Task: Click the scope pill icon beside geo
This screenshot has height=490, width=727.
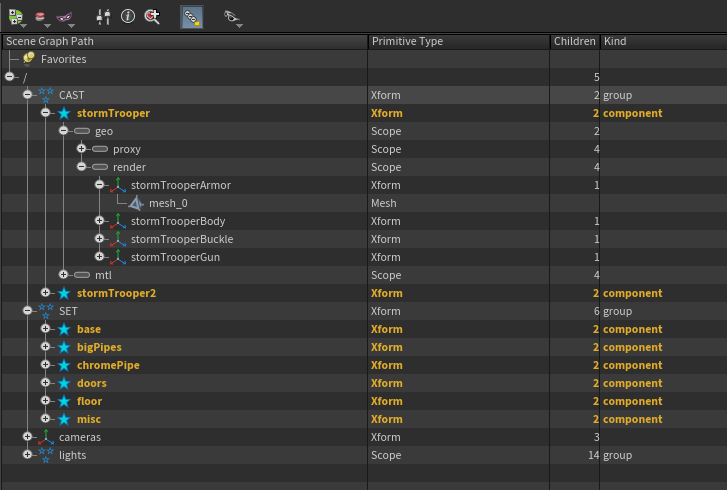Action: click(82, 131)
